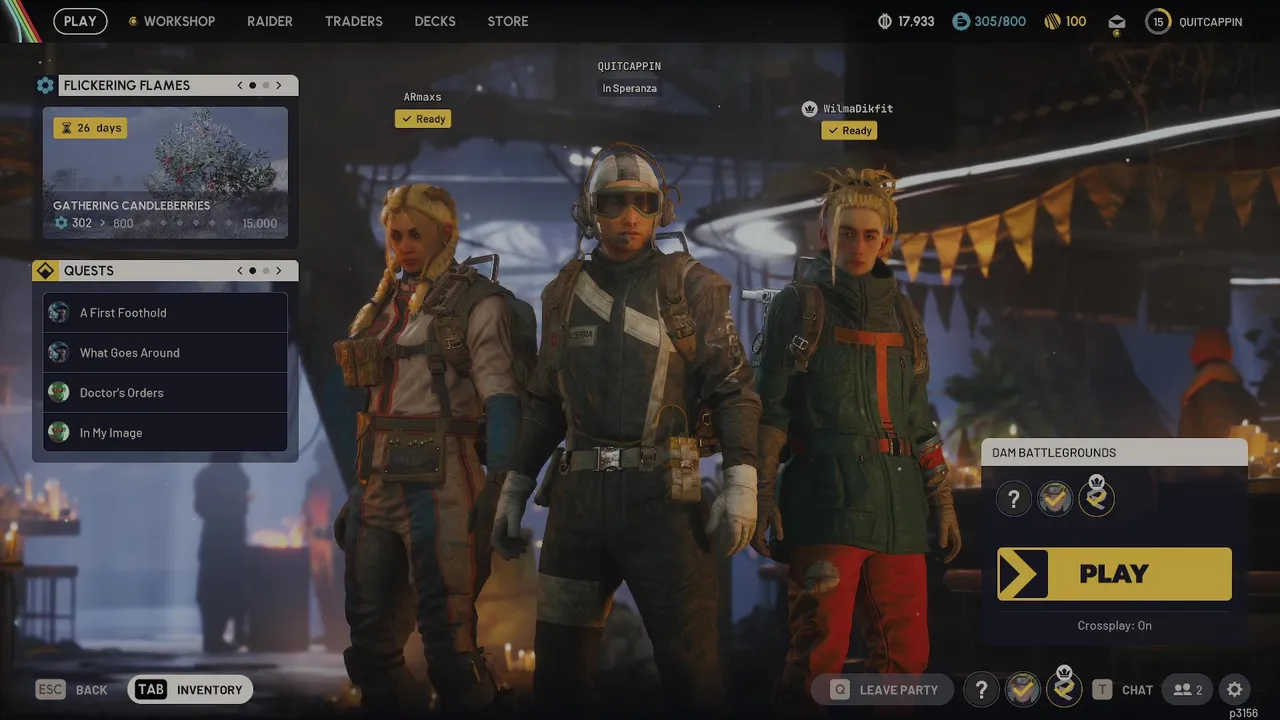Image resolution: width=1280 pixels, height=720 pixels.
Task: Click the Esc Back button
Action: pos(72,690)
